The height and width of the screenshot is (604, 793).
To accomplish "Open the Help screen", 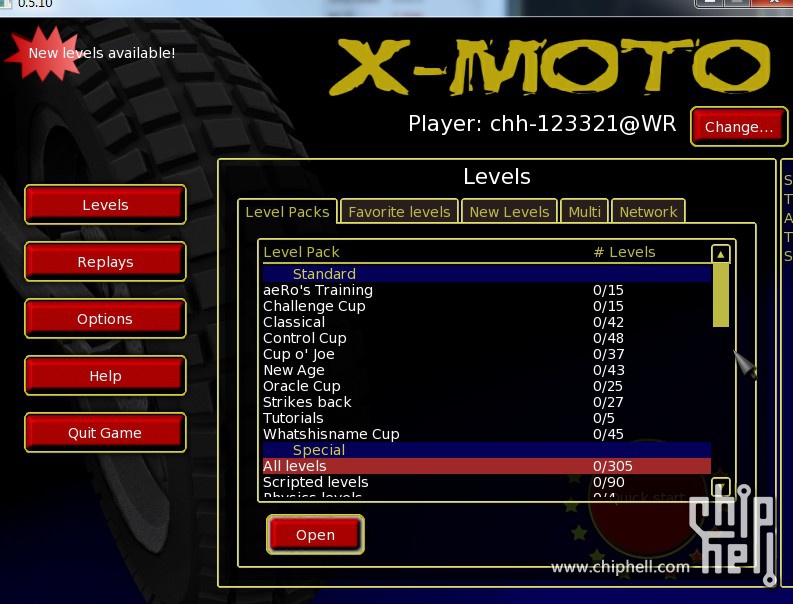I will pyautogui.click(x=105, y=376).
